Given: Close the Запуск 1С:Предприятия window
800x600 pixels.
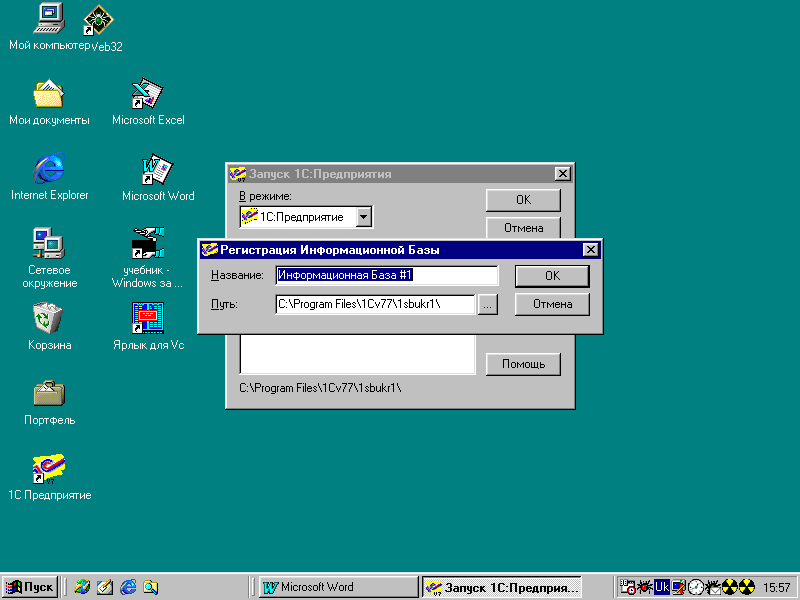Looking at the screenshot, I should [562, 173].
